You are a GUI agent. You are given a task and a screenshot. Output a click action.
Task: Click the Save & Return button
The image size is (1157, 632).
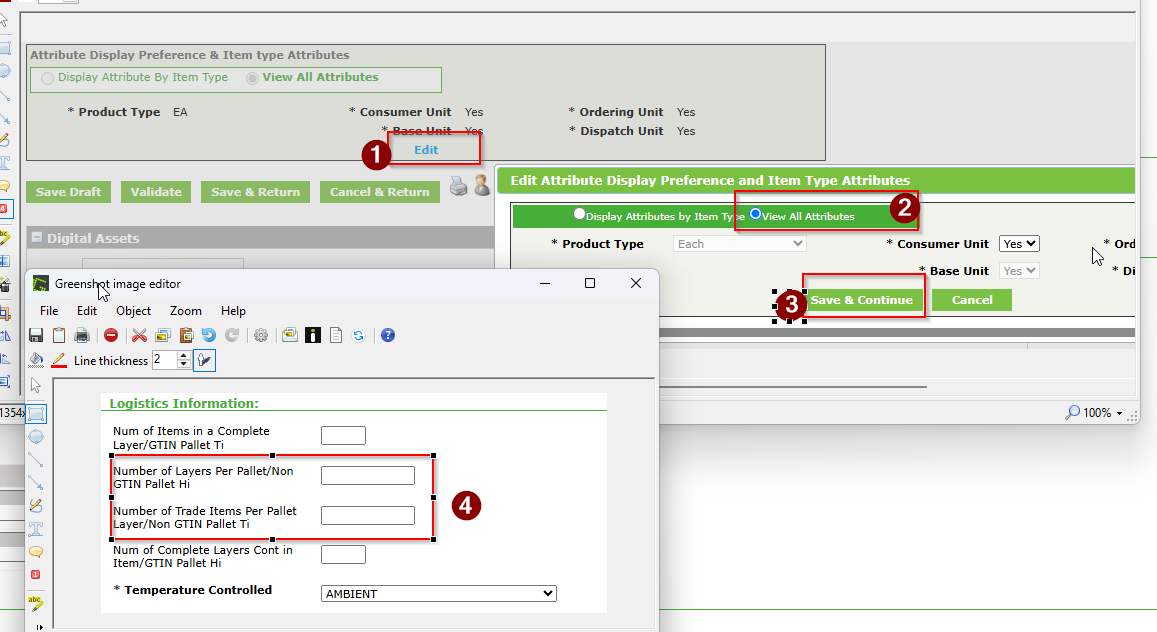[255, 192]
